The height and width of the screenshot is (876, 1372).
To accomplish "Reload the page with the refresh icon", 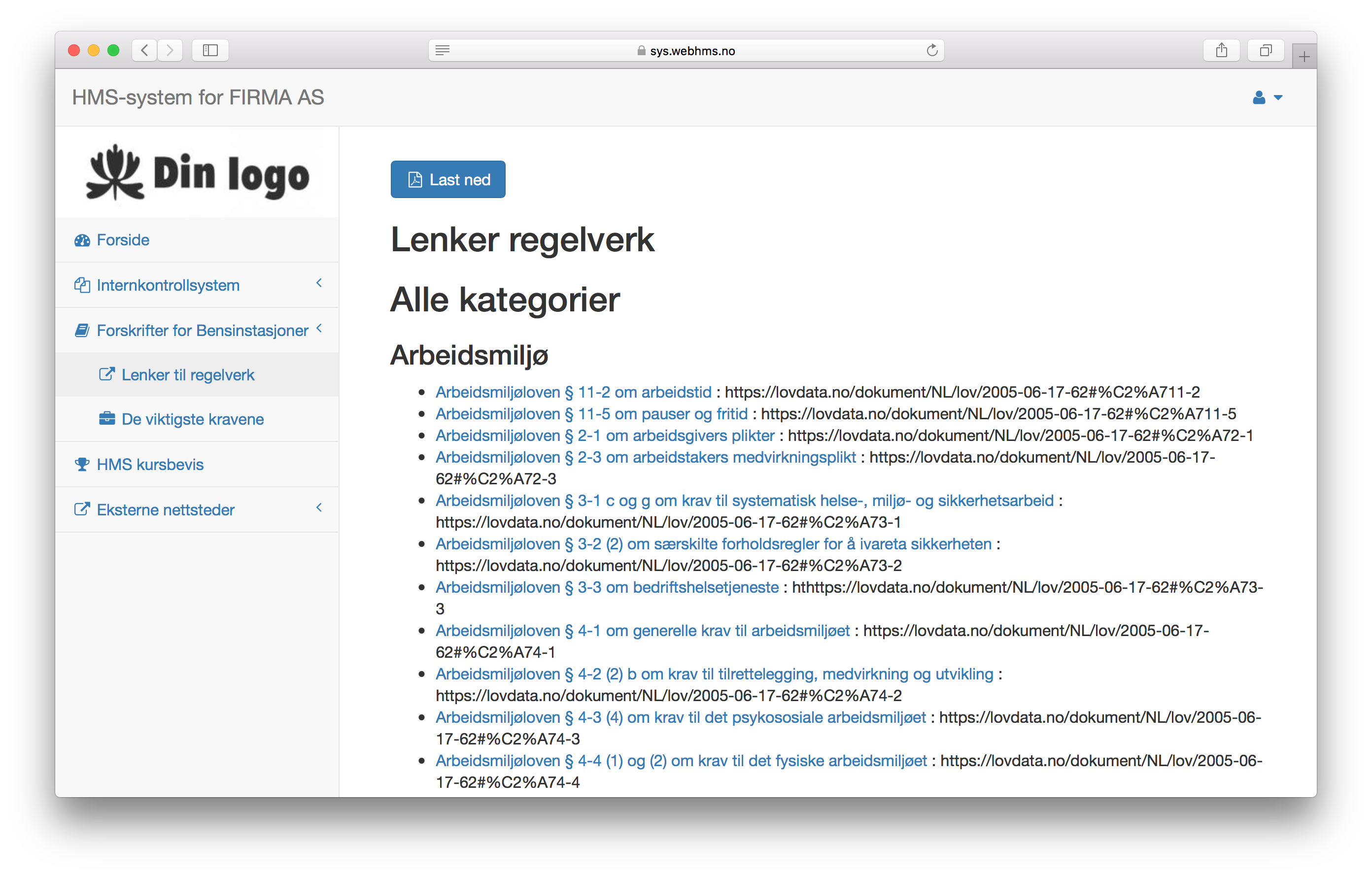I will (x=932, y=51).
